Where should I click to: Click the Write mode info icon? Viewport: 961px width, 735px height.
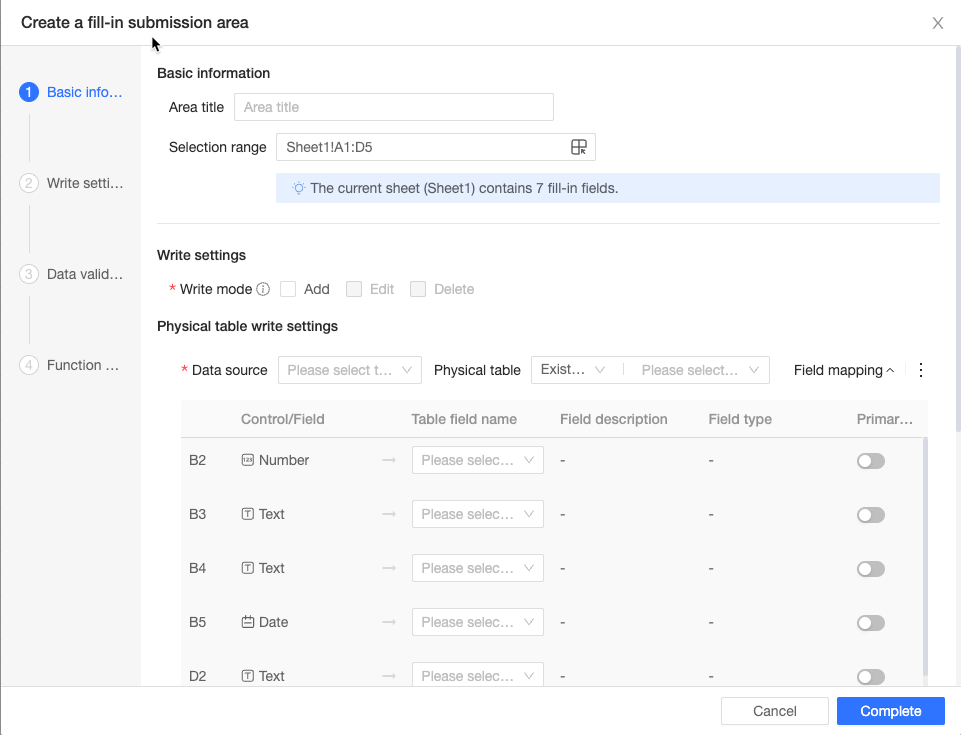(x=263, y=289)
